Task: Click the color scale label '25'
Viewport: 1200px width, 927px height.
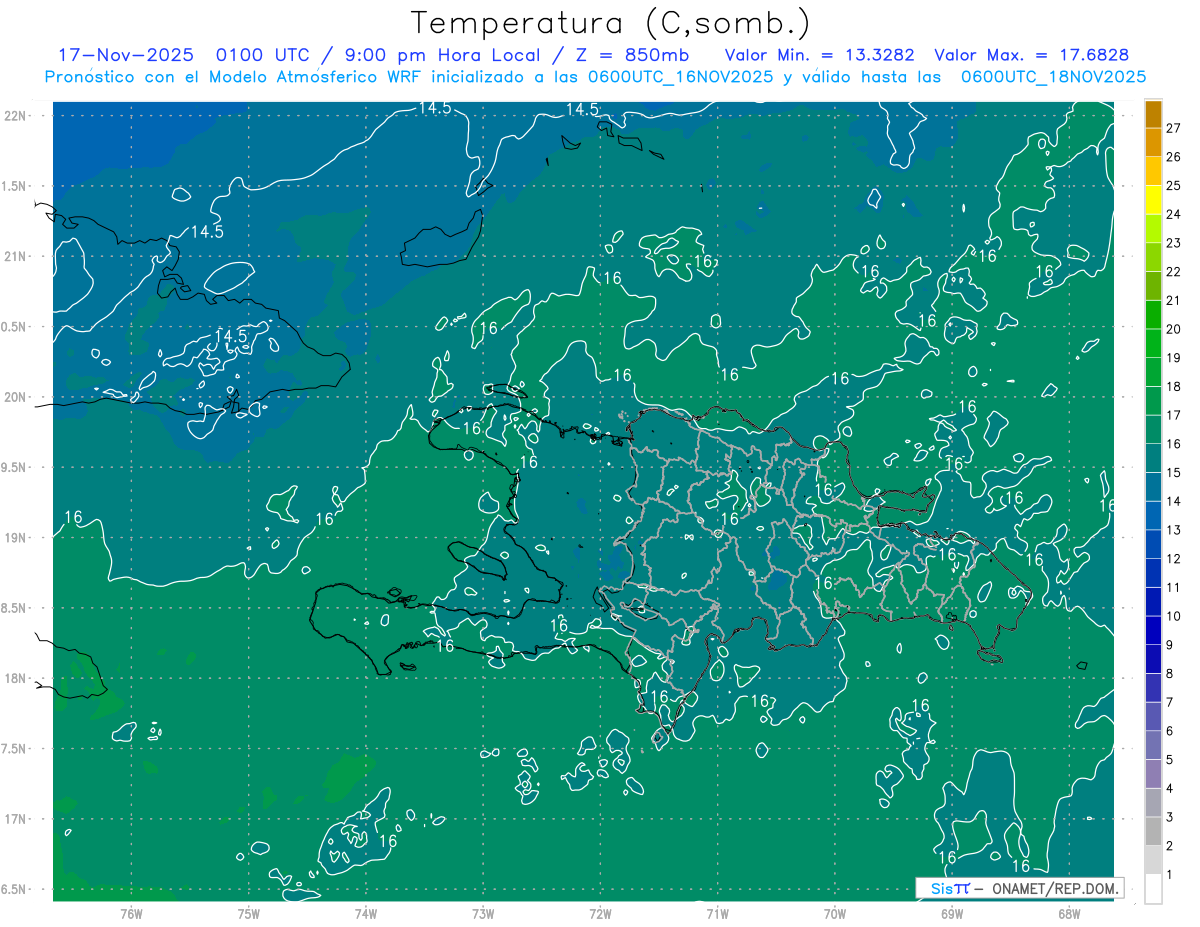Action: (1173, 185)
